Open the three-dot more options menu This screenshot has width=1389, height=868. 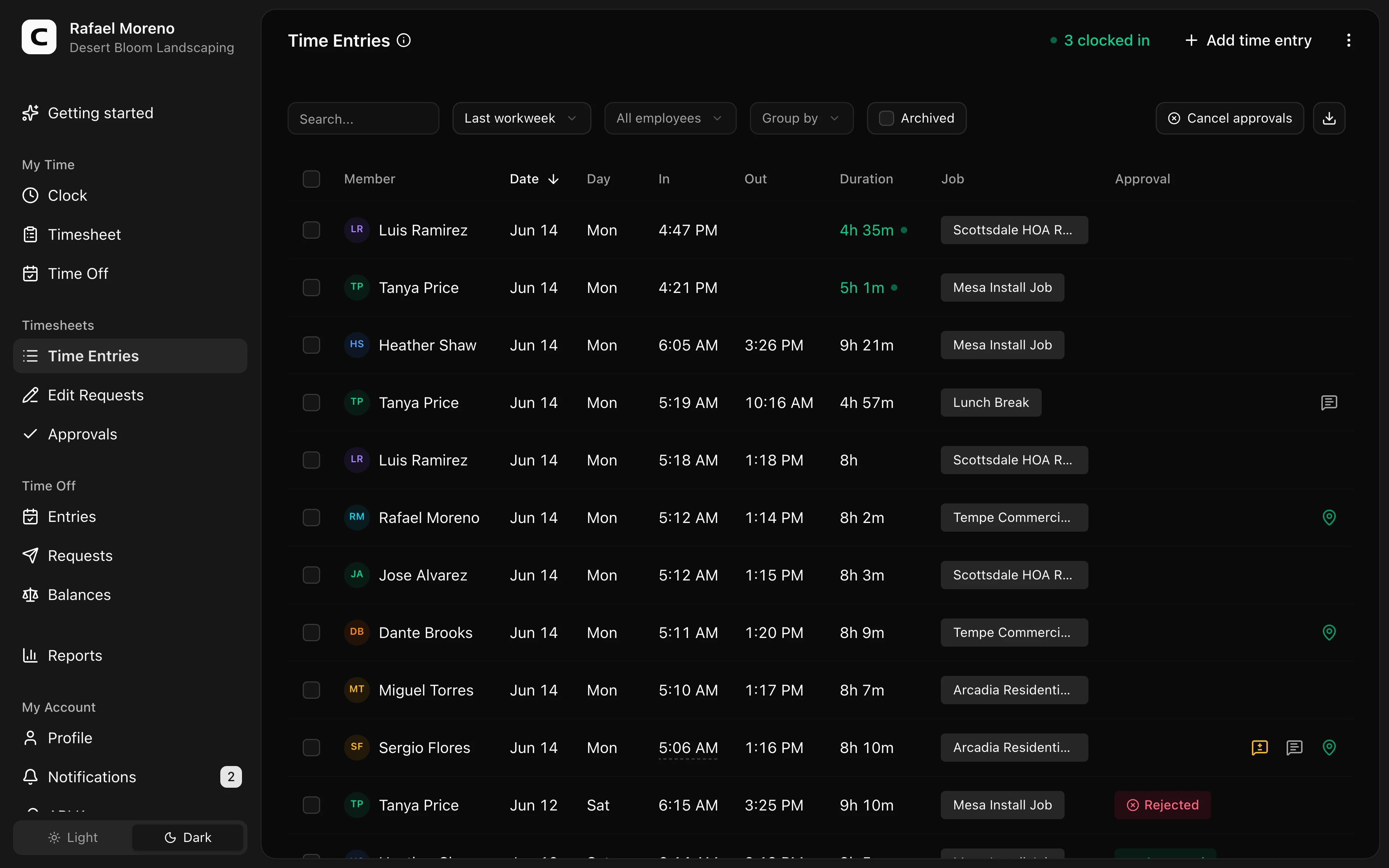[x=1348, y=40]
